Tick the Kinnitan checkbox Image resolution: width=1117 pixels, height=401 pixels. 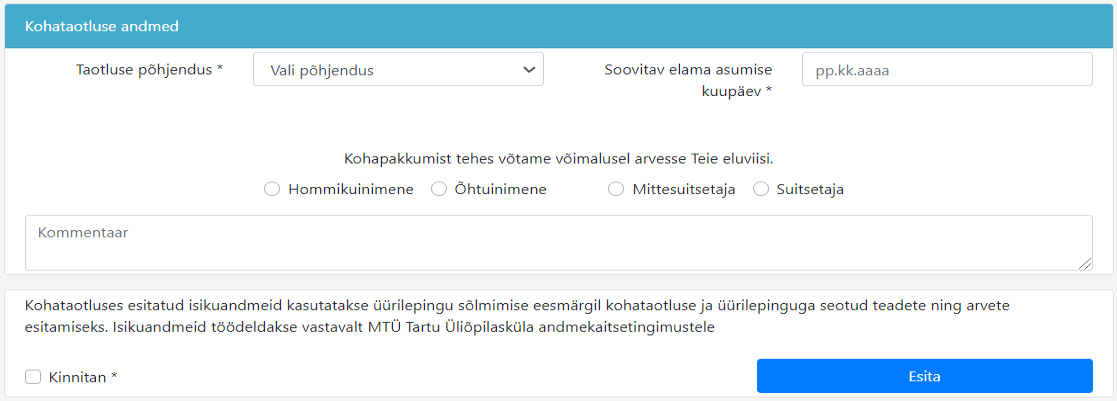point(33,377)
